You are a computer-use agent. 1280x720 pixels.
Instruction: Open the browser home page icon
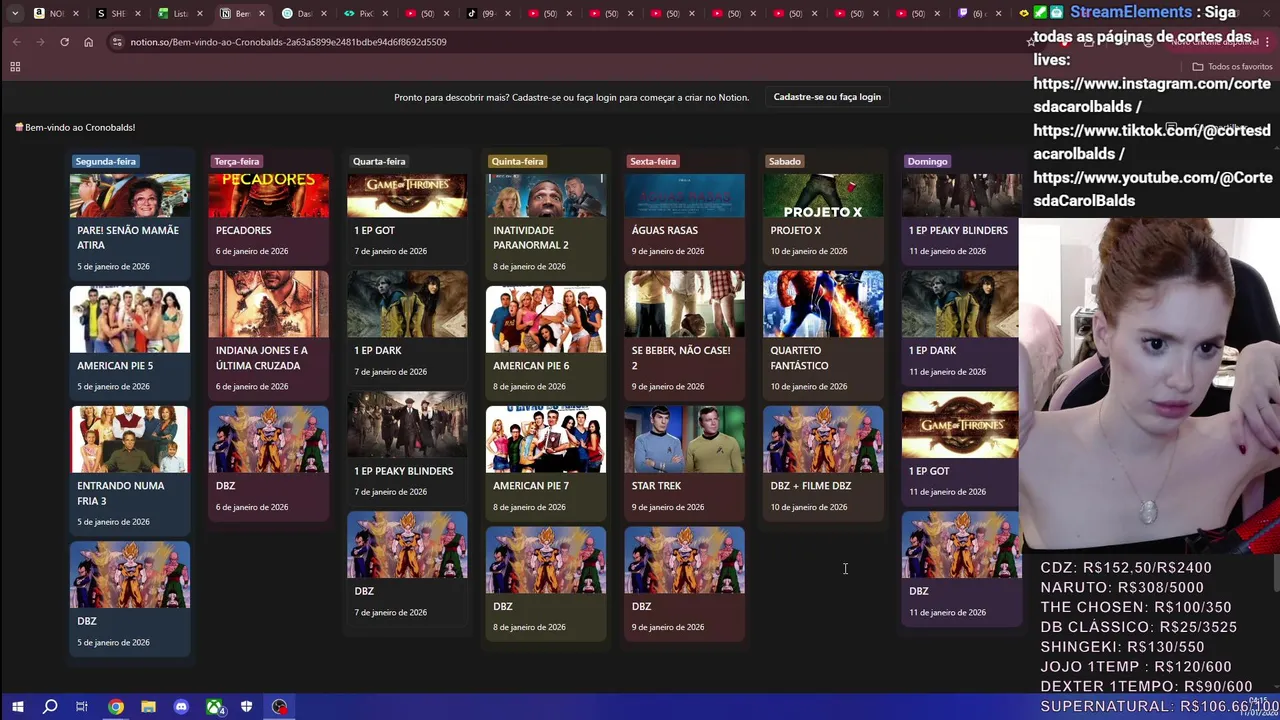(x=88, y=42)
